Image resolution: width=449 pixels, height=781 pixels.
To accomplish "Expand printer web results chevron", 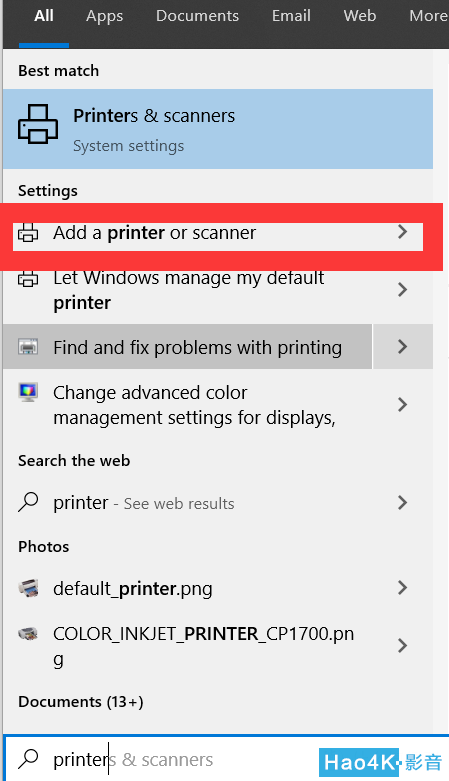I will [x=403, y=503].
